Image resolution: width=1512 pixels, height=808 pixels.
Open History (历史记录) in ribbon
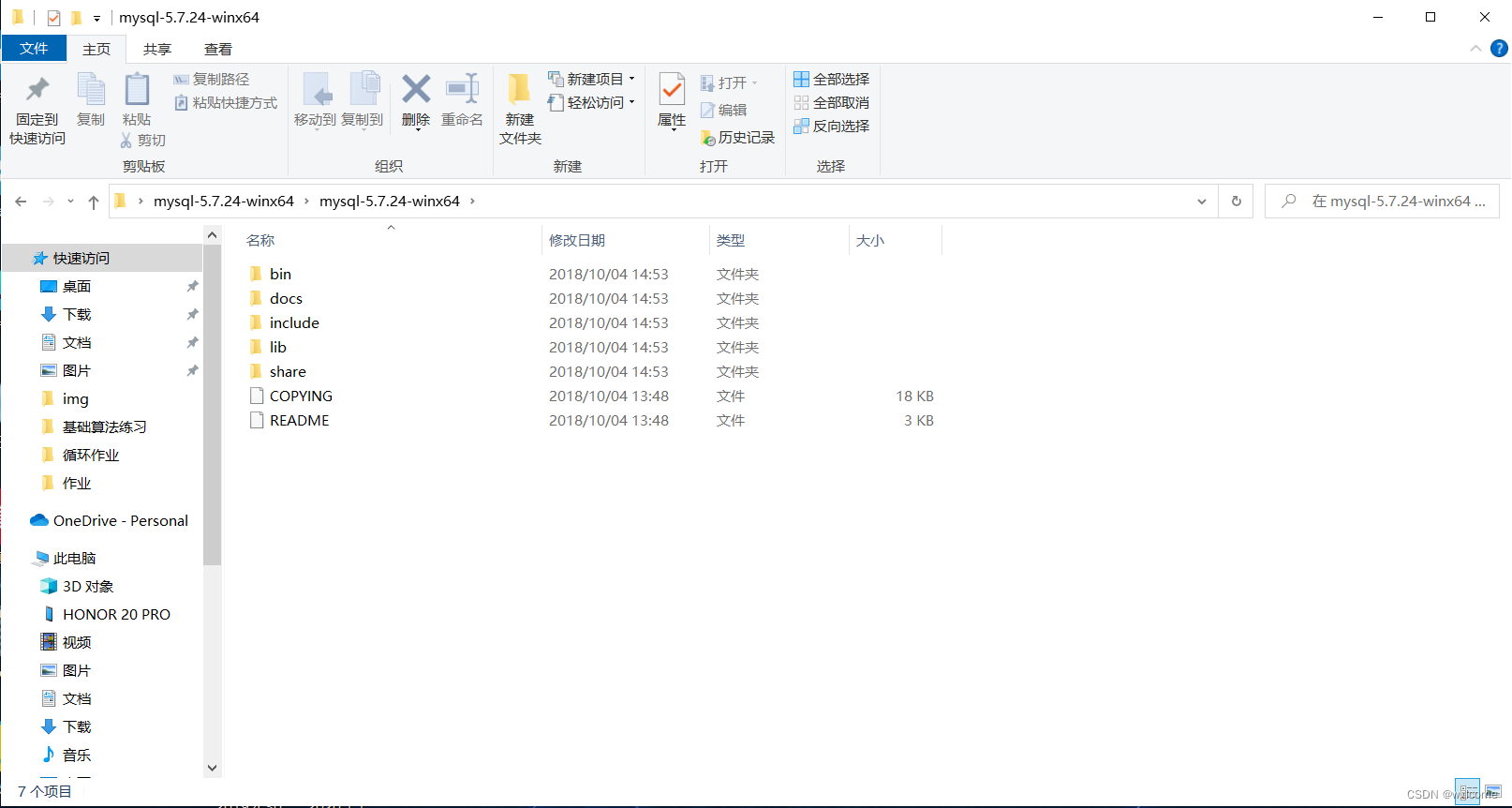point(737,137)
